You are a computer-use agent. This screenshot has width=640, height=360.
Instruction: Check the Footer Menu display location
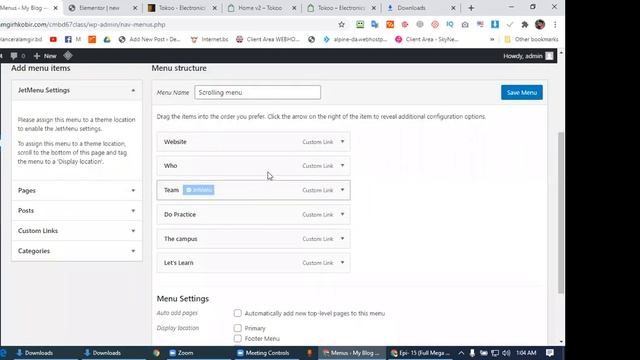238,338
